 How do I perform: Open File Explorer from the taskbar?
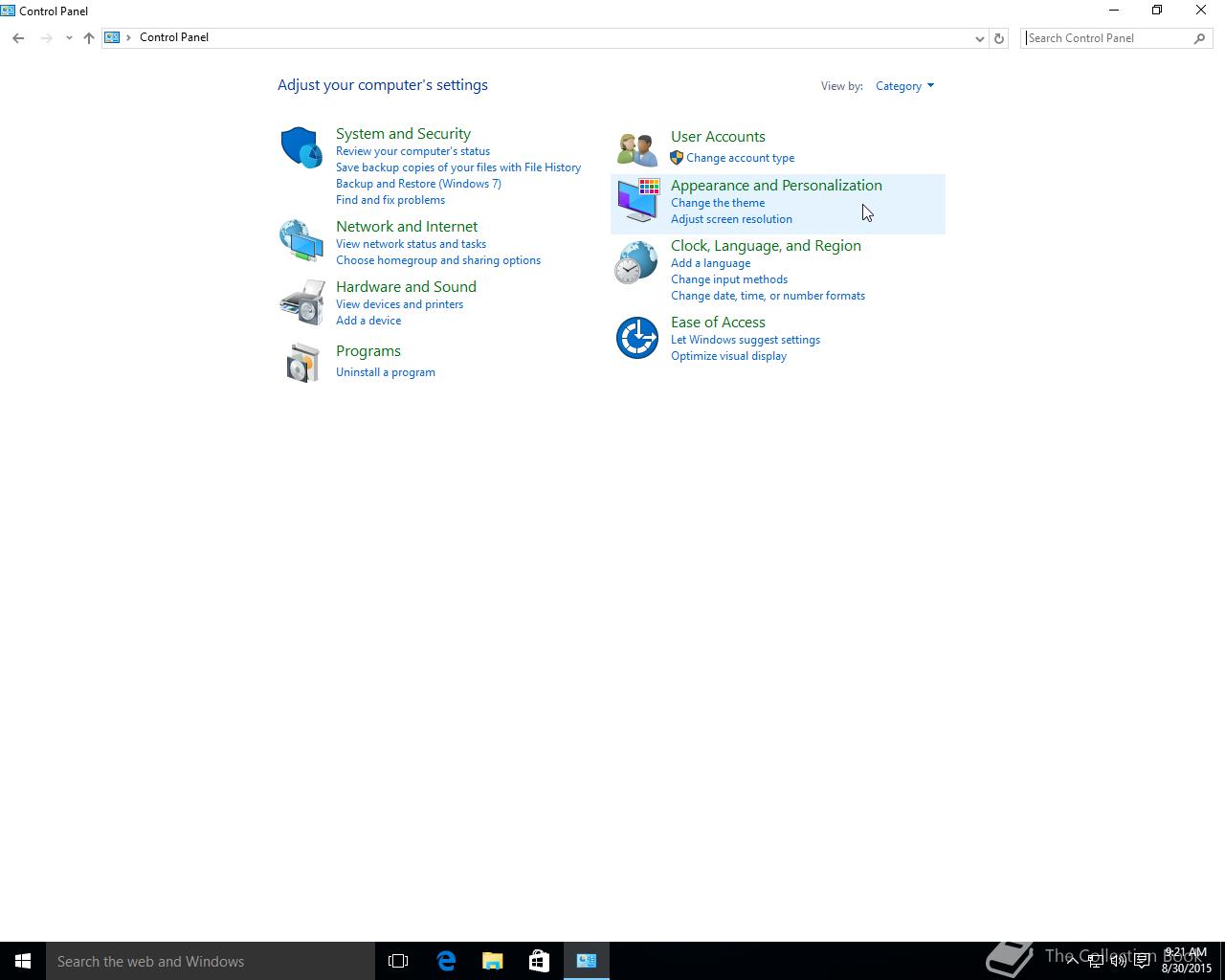493,961
